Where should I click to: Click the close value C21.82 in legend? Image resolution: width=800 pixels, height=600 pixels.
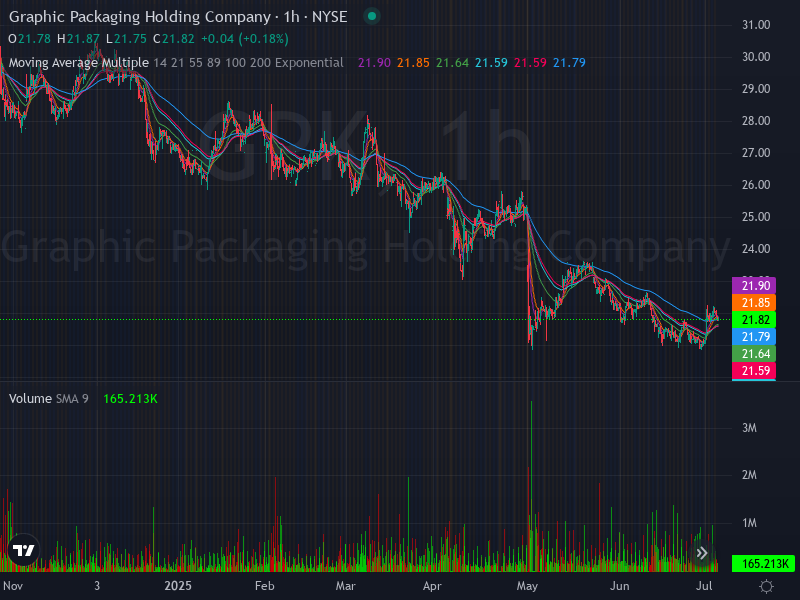(x=173, y=39)
